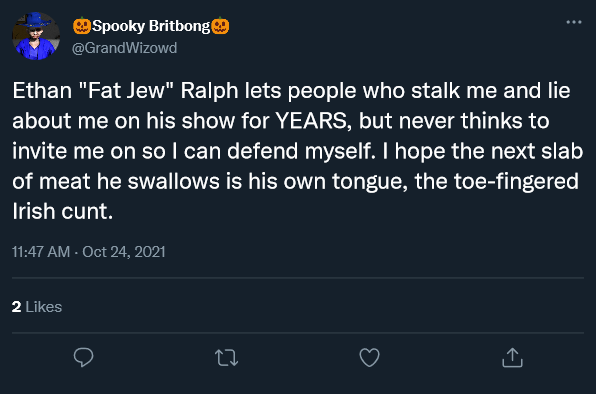The image size is (596, 394).
Task: Click the 11:47 AM timestamp
Action: (41, 252)
